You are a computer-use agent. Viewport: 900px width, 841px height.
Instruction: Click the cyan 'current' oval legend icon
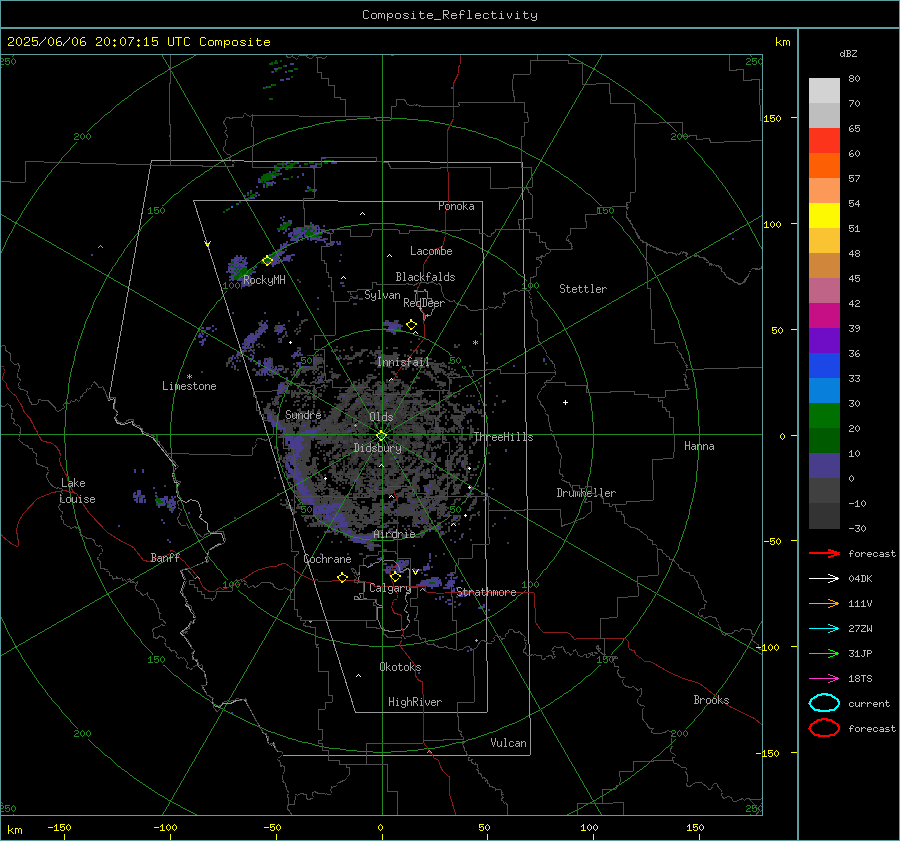click(824, 703)
